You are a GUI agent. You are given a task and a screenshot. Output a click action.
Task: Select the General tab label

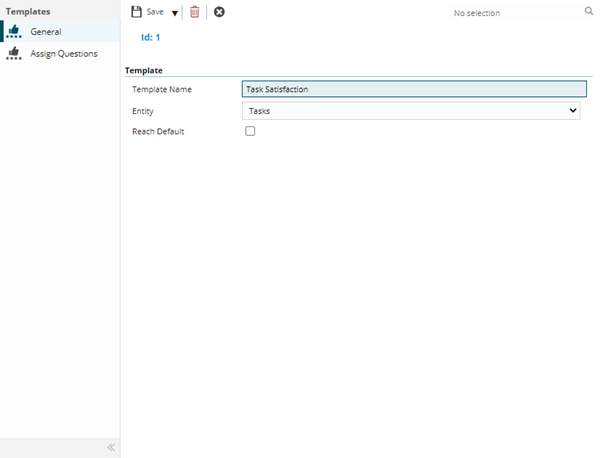pyautogui.click(x=45, y=32)
